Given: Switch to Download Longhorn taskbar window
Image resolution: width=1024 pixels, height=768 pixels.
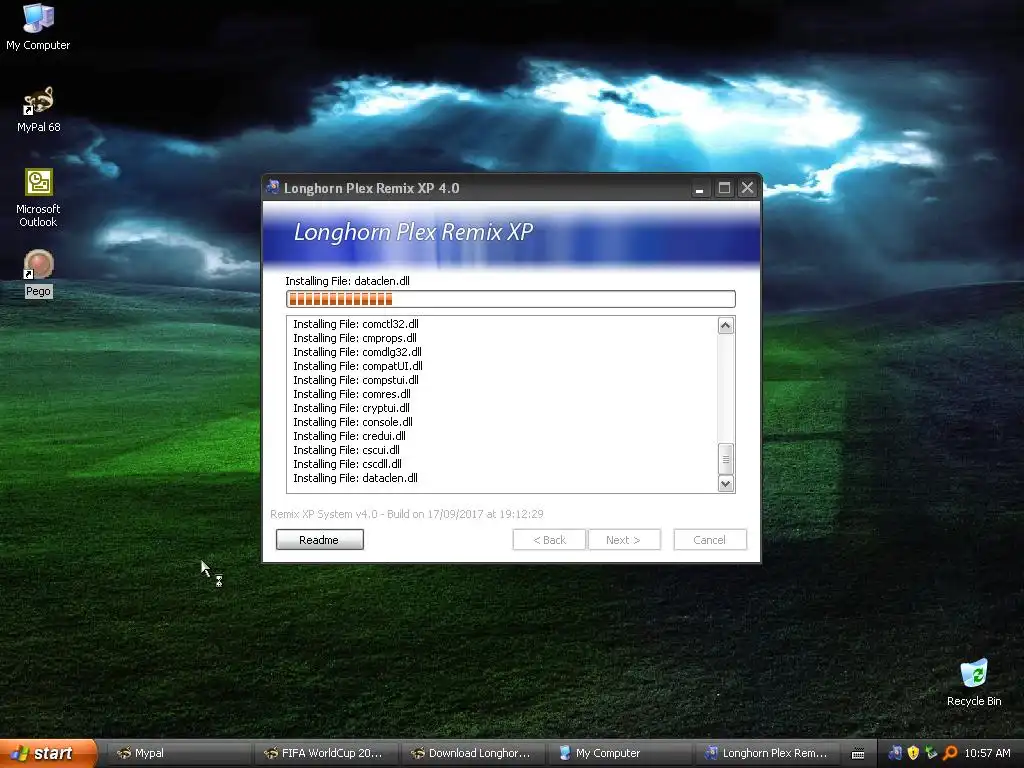Looking at the screenshot, I should 472,753.
